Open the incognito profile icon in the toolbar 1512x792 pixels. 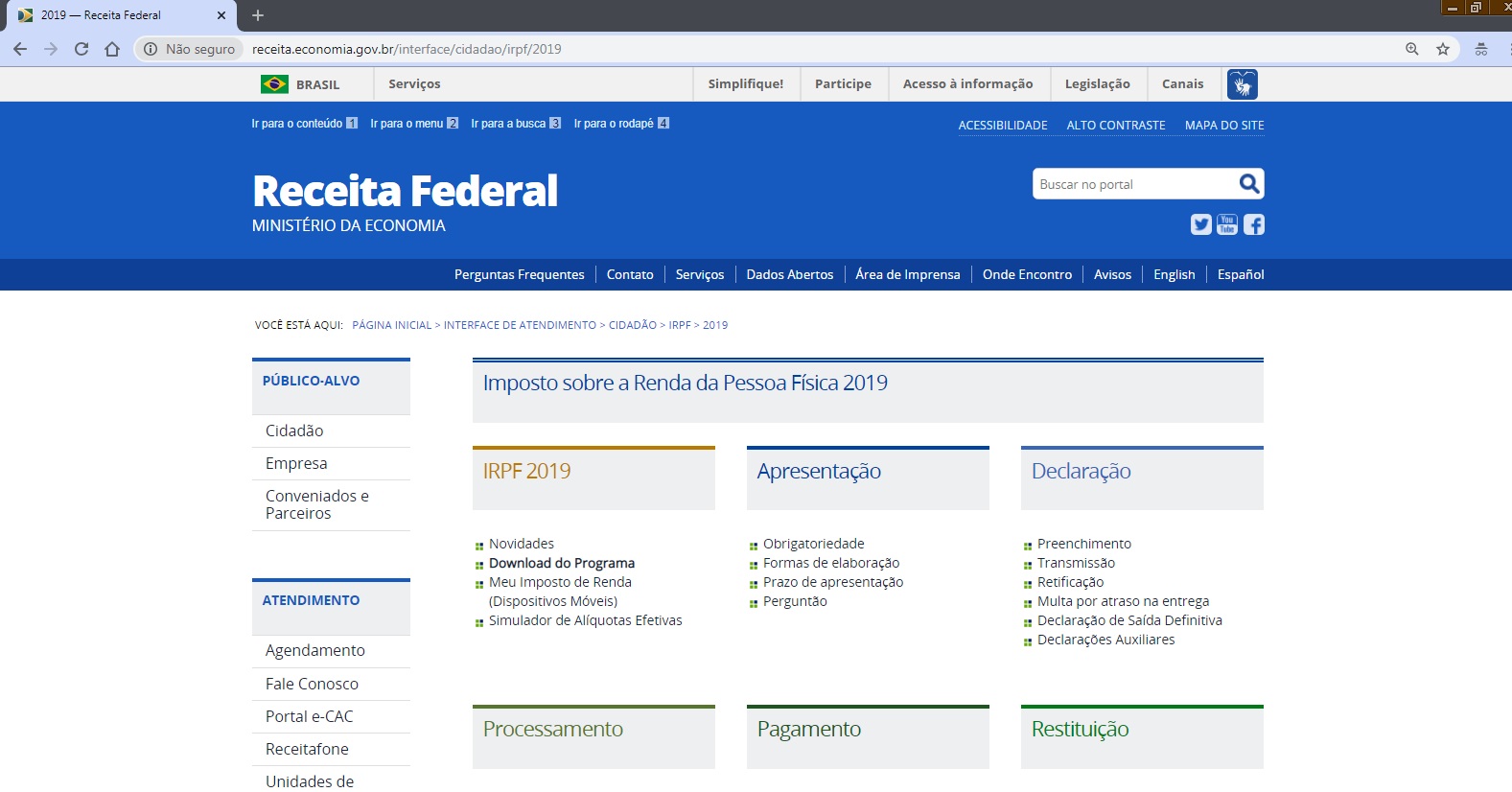[1481, 49]
